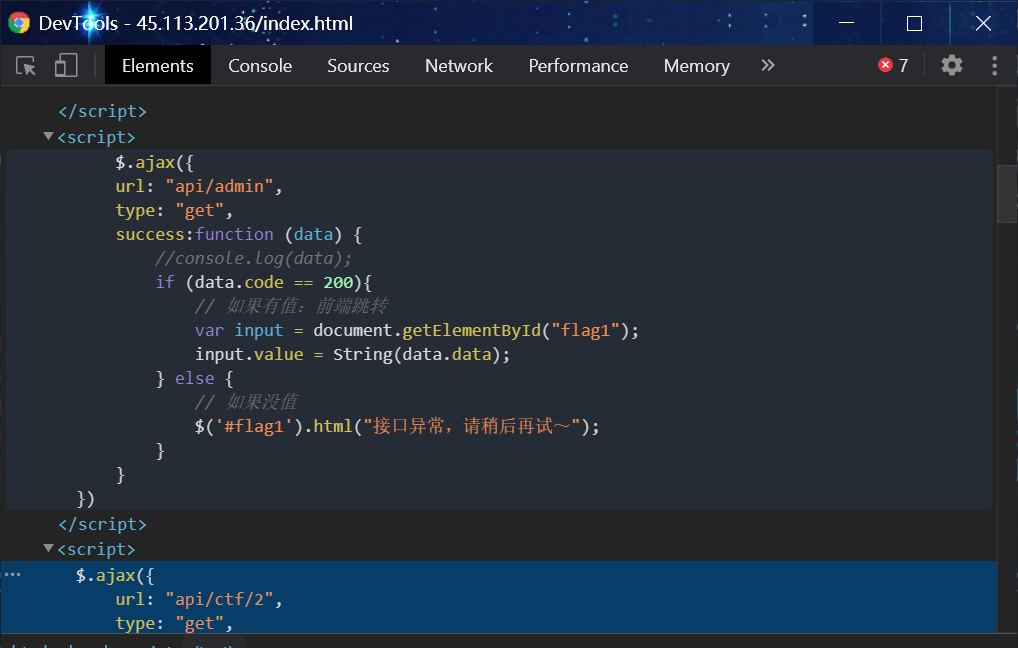This screenshot has height=648, width=1018.
Task: Show more tabs with the double chevron
Action: pos(768,66)
